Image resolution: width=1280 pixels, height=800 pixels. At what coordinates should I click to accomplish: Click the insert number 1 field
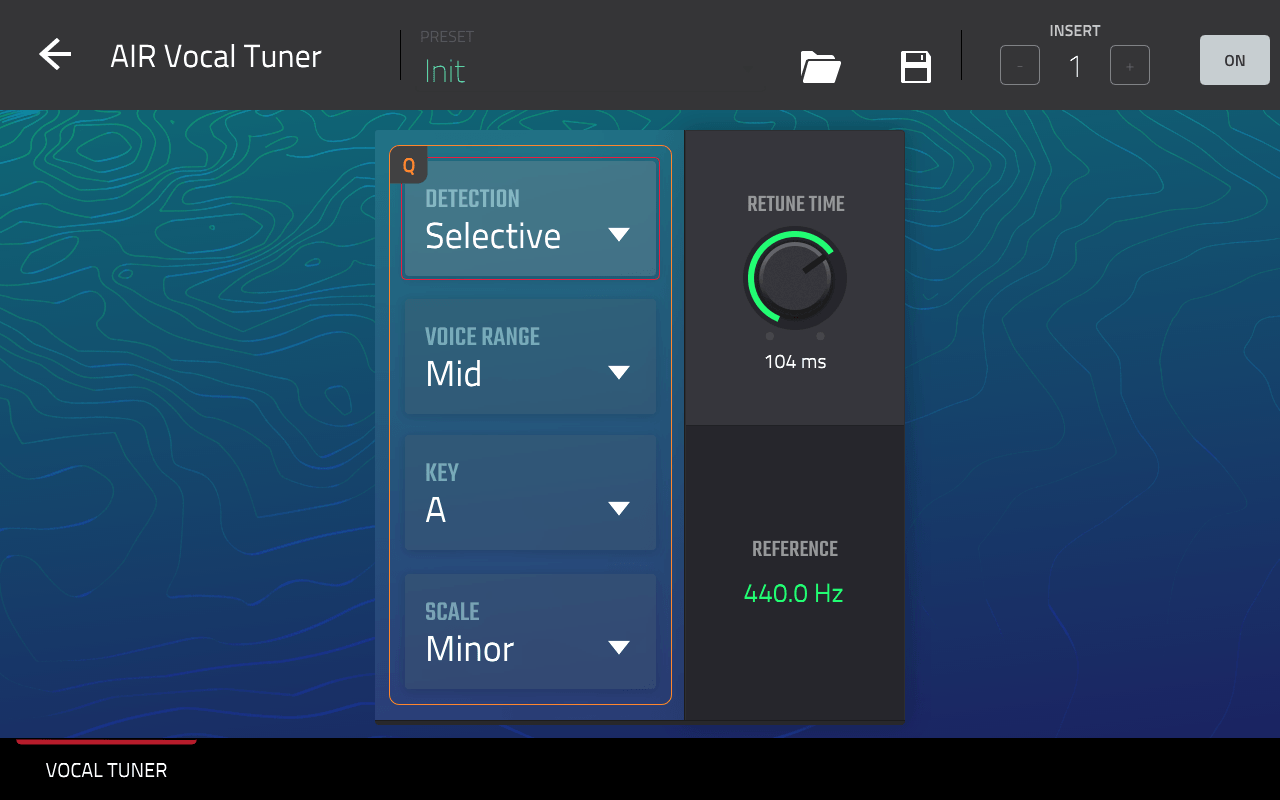pyautogui.click(x=1075, y=67)
